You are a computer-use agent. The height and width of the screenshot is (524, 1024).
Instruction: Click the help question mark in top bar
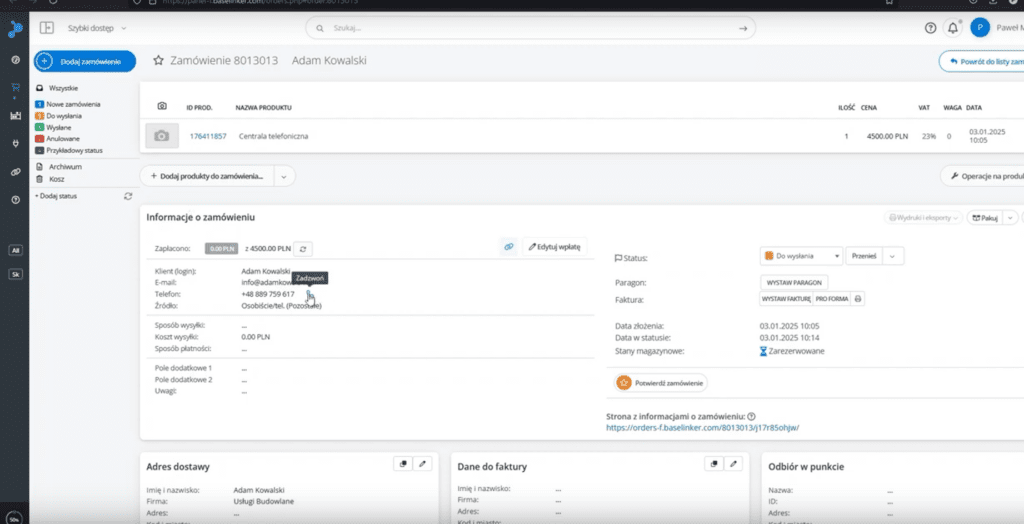(930, 28)
